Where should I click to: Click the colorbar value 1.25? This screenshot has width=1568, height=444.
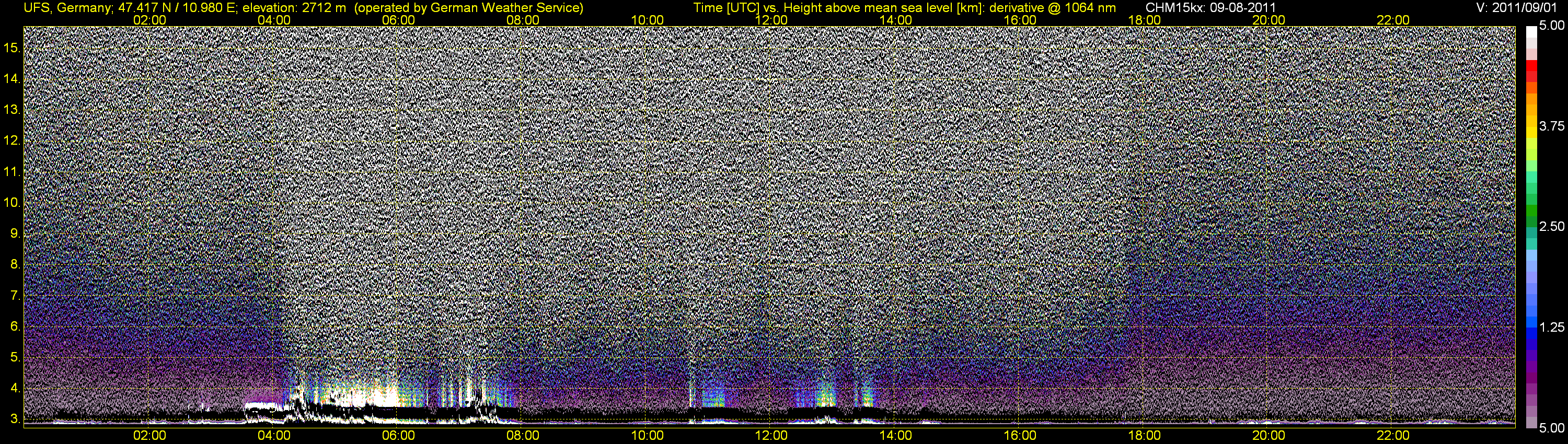click(1552, 327)
